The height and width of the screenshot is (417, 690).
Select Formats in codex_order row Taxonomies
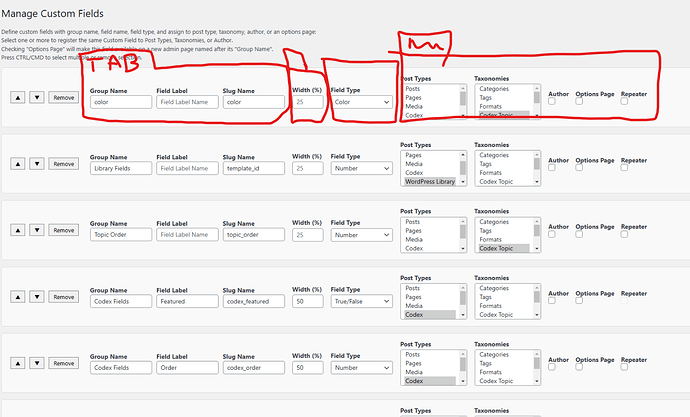pyautogui.click(x=504, y=372)
